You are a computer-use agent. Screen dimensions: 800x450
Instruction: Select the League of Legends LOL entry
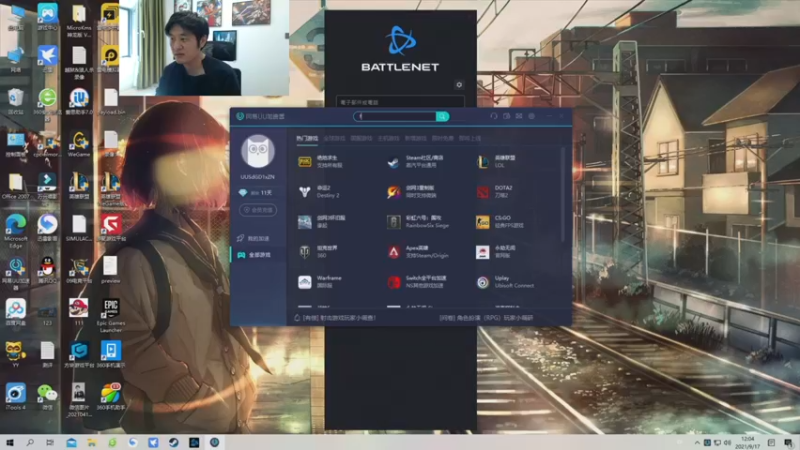coord(496,162)
